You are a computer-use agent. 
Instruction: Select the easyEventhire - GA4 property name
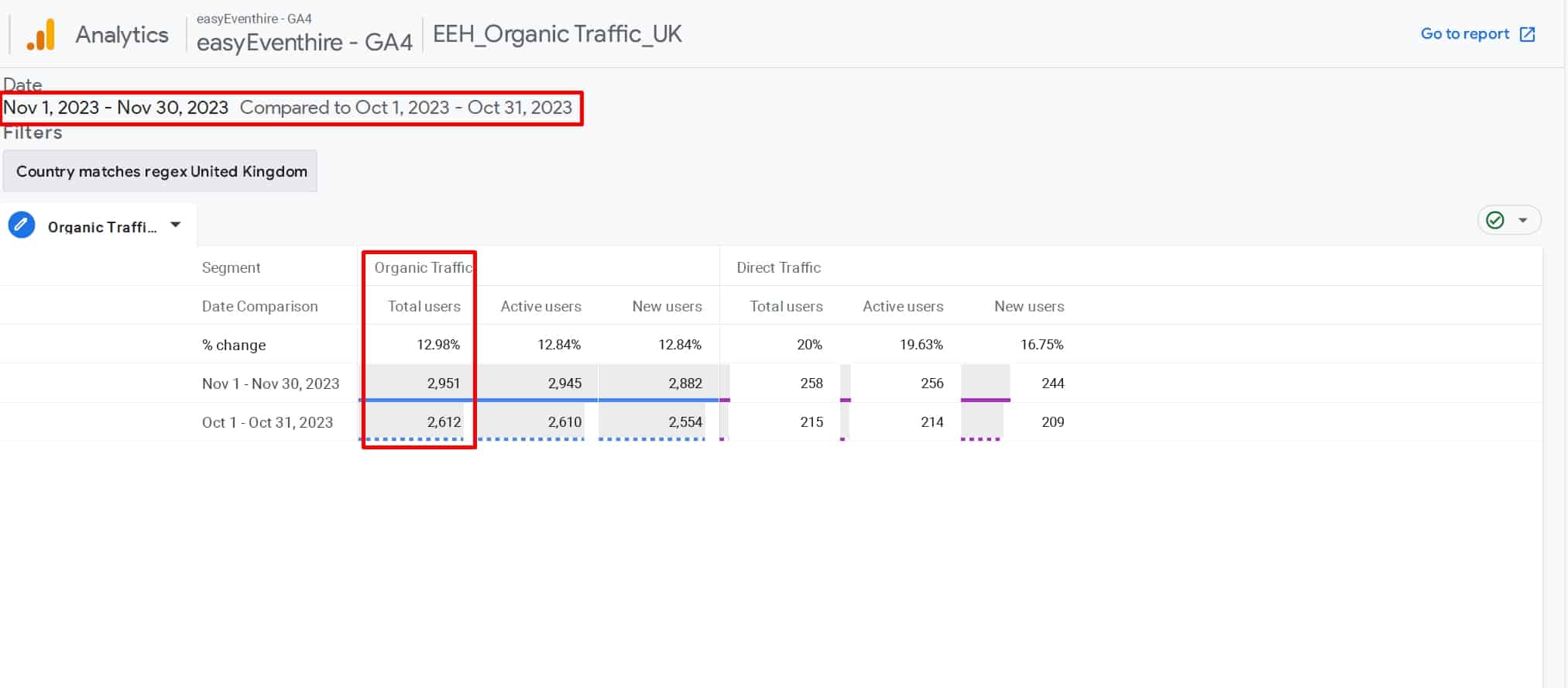click(x=304, y=42)
